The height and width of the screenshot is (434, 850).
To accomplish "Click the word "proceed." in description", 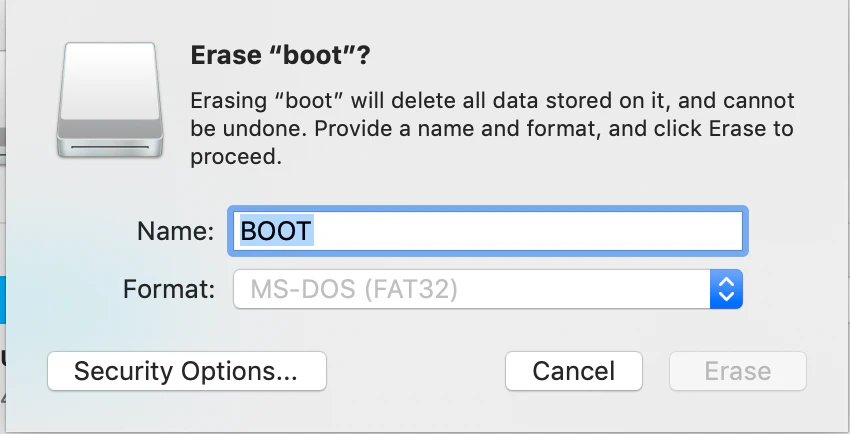I will (x=236, y=158).
